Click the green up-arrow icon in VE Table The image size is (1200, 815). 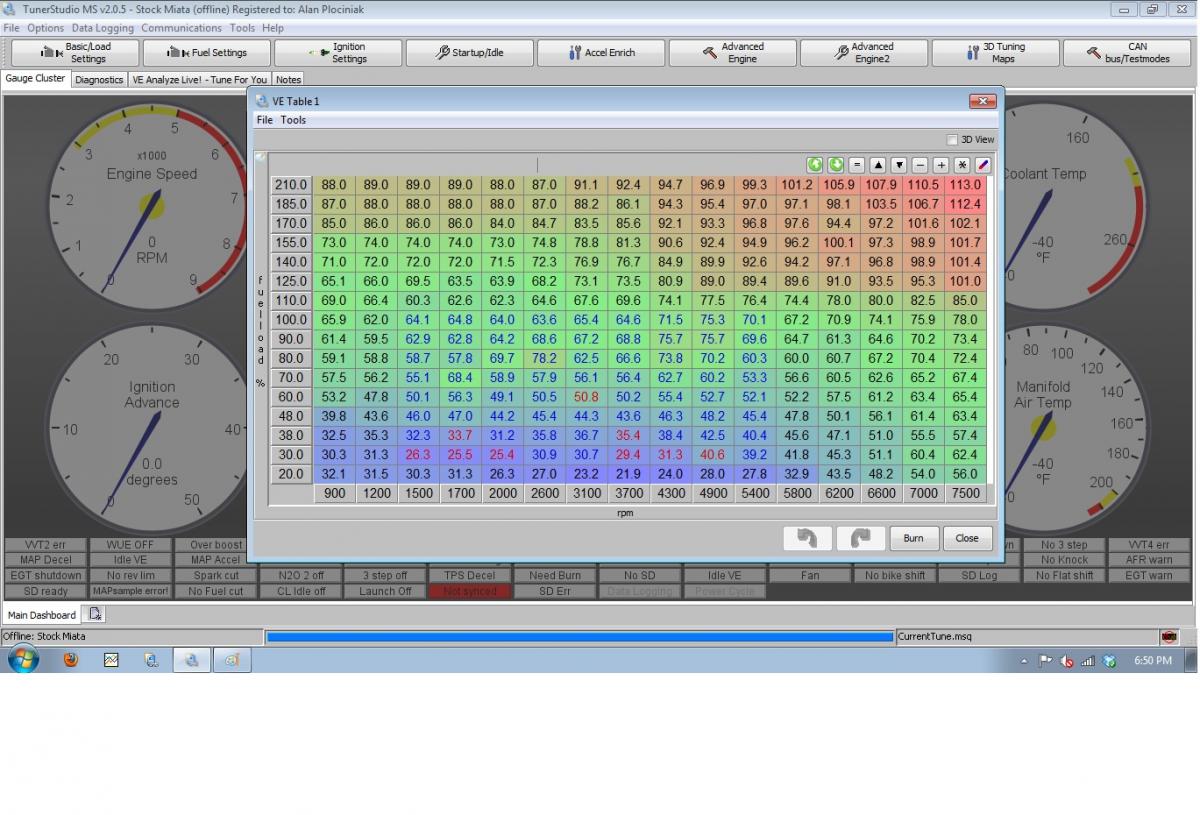coord(815,165)
